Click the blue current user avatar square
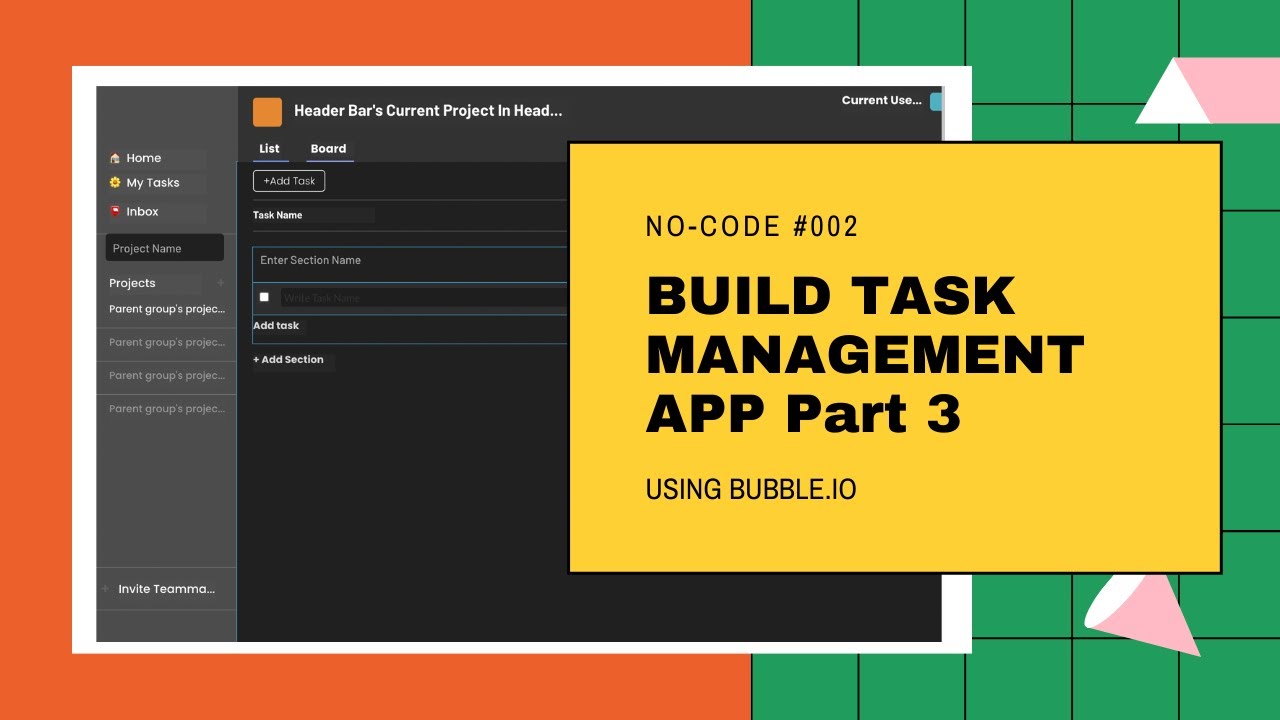This screenshot has width=1280, height=720. coord(936,101)
